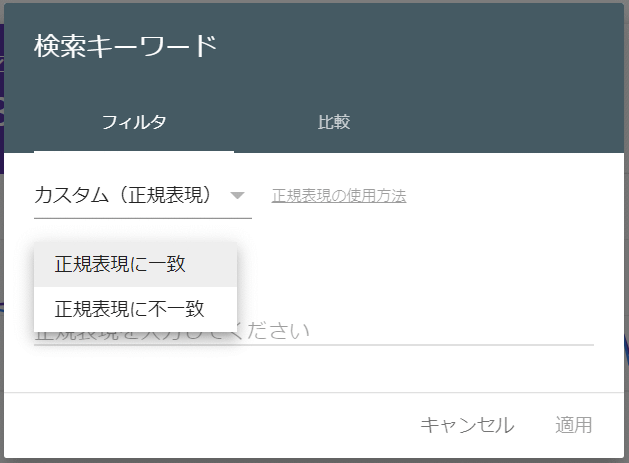Dismiss the dialog via キャンセル
The height and width of the screenshot is (463, 629).
click(x=467, y=425)
